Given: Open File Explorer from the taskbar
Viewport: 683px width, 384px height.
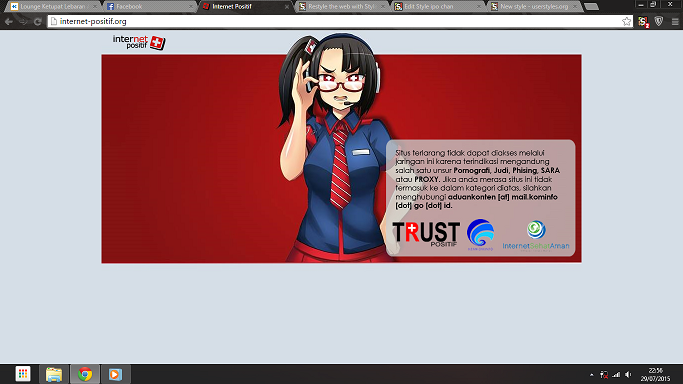Looking at the screenshot, I should tap(54, 374).
